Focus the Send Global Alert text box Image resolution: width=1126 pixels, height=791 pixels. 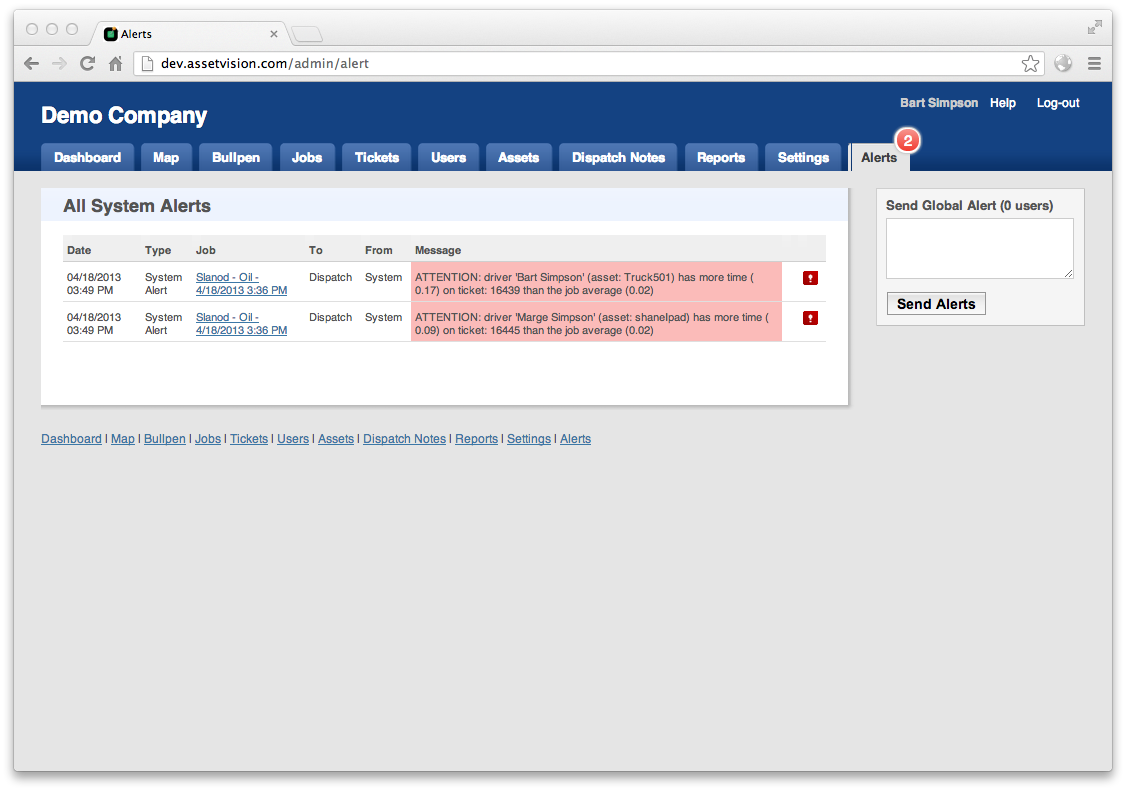(979, 248)
